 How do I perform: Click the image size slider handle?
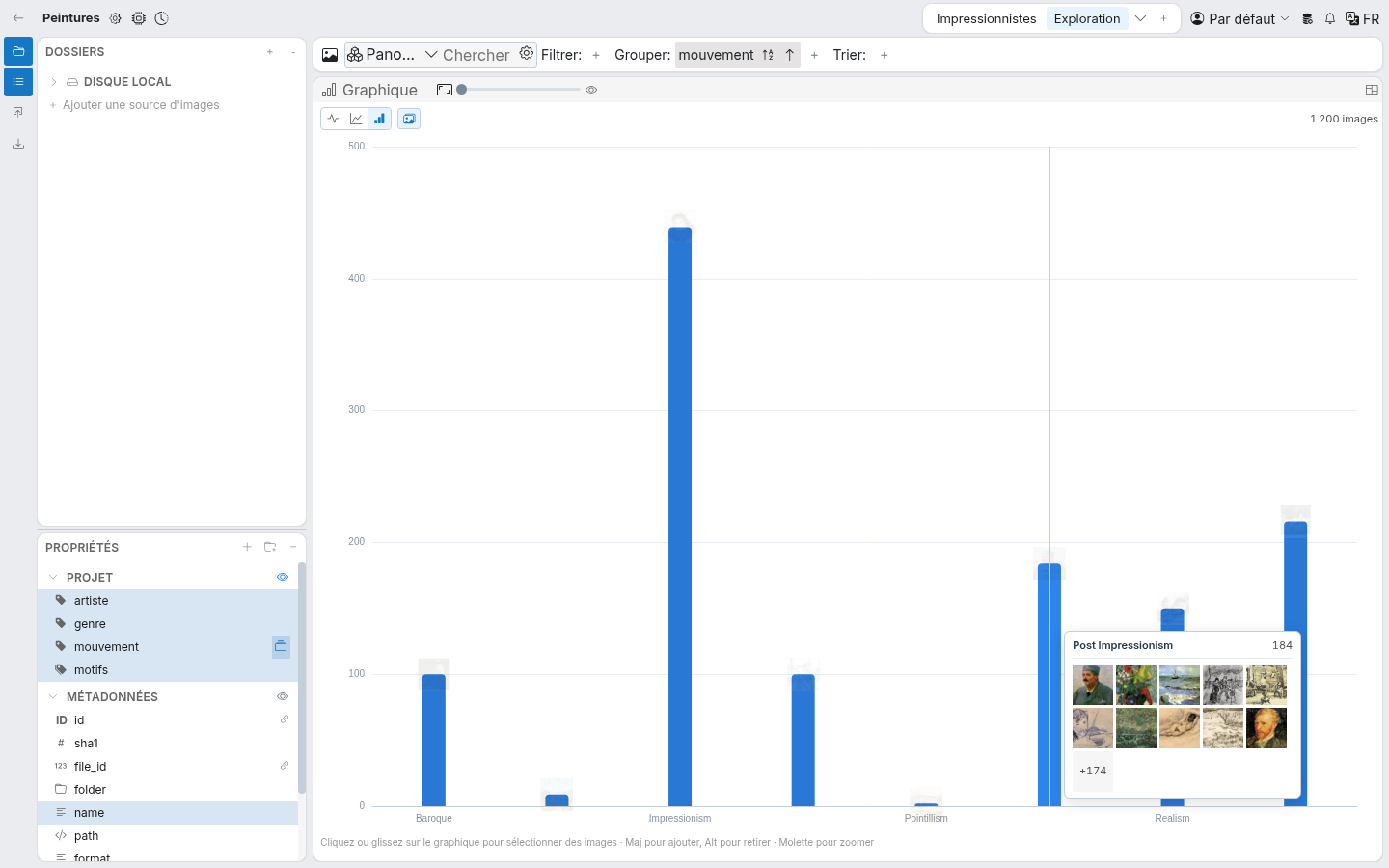462,90
